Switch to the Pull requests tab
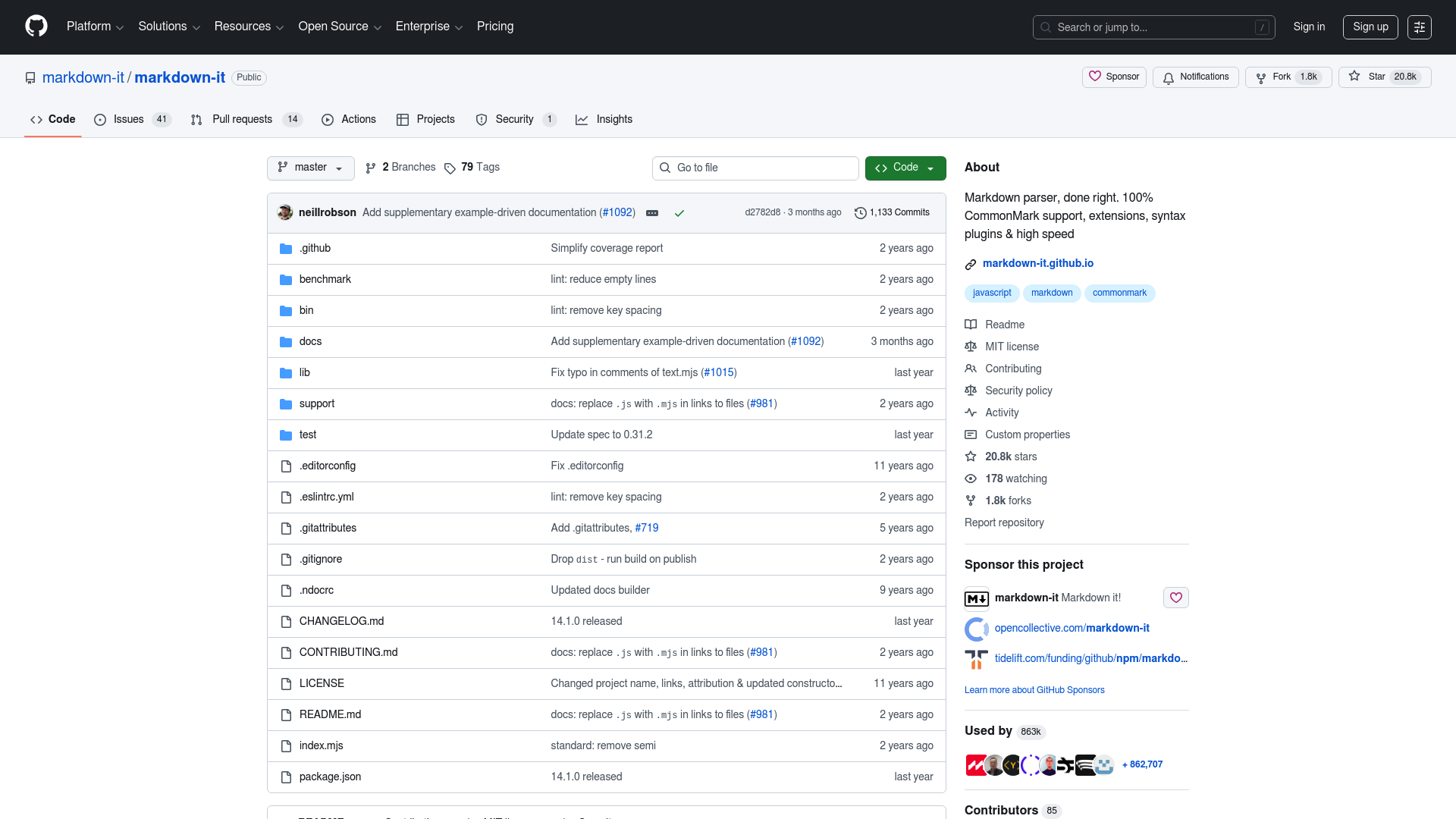 [246, 120]
